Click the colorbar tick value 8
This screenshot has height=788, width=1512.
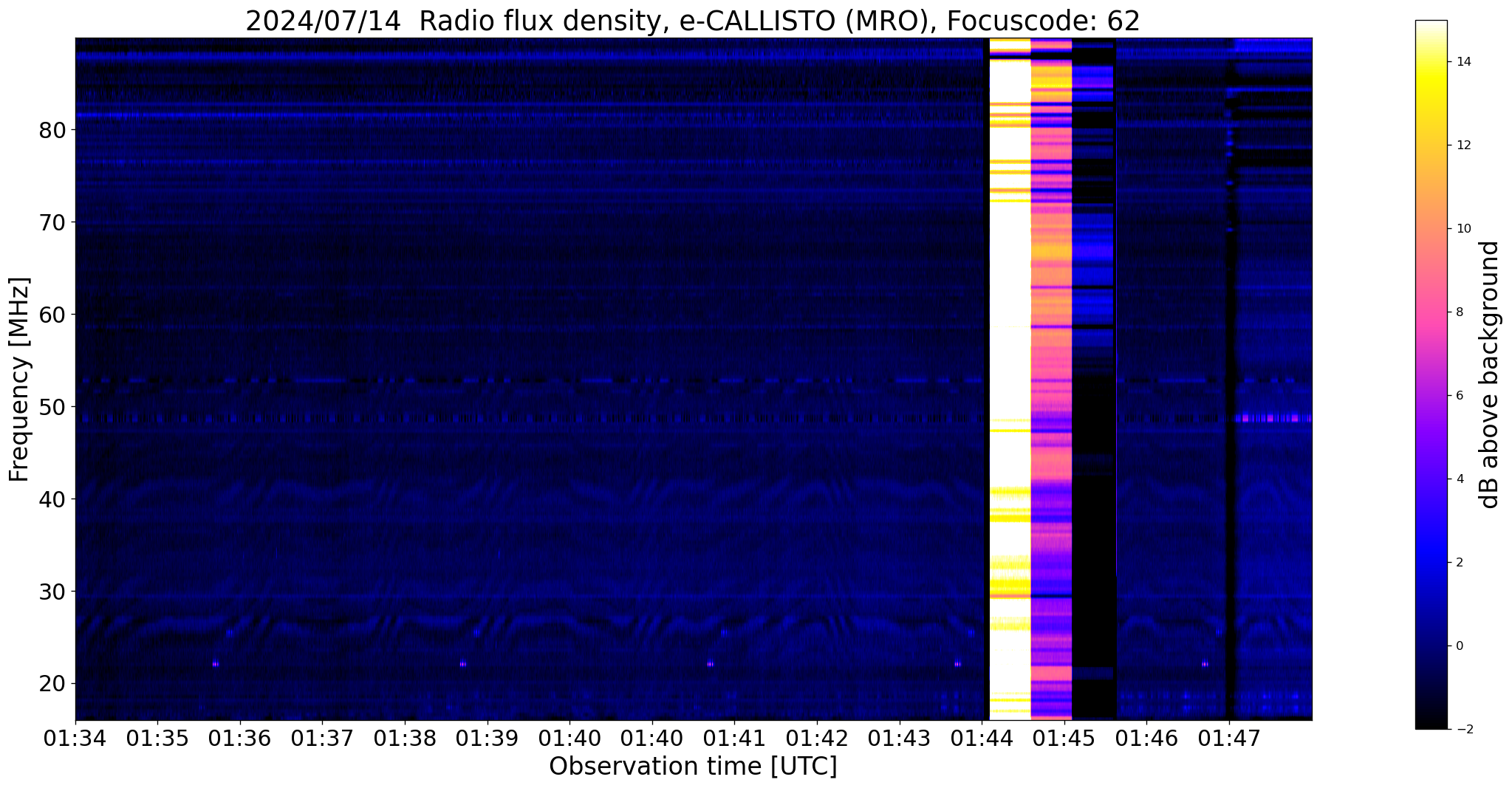coord(1459,312)
